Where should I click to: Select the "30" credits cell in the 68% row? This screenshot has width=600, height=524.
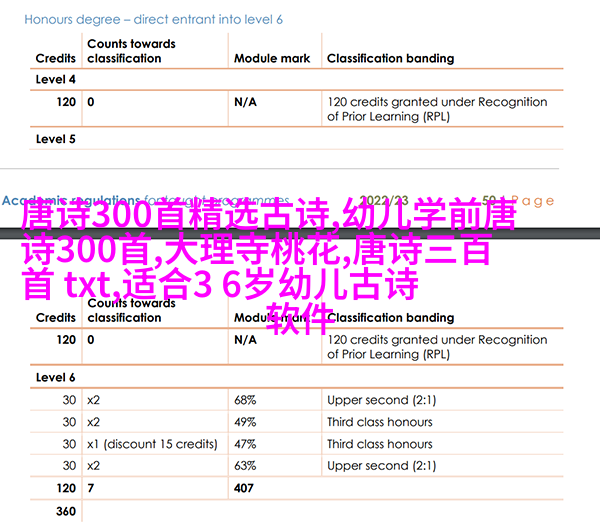click(69, 400)
